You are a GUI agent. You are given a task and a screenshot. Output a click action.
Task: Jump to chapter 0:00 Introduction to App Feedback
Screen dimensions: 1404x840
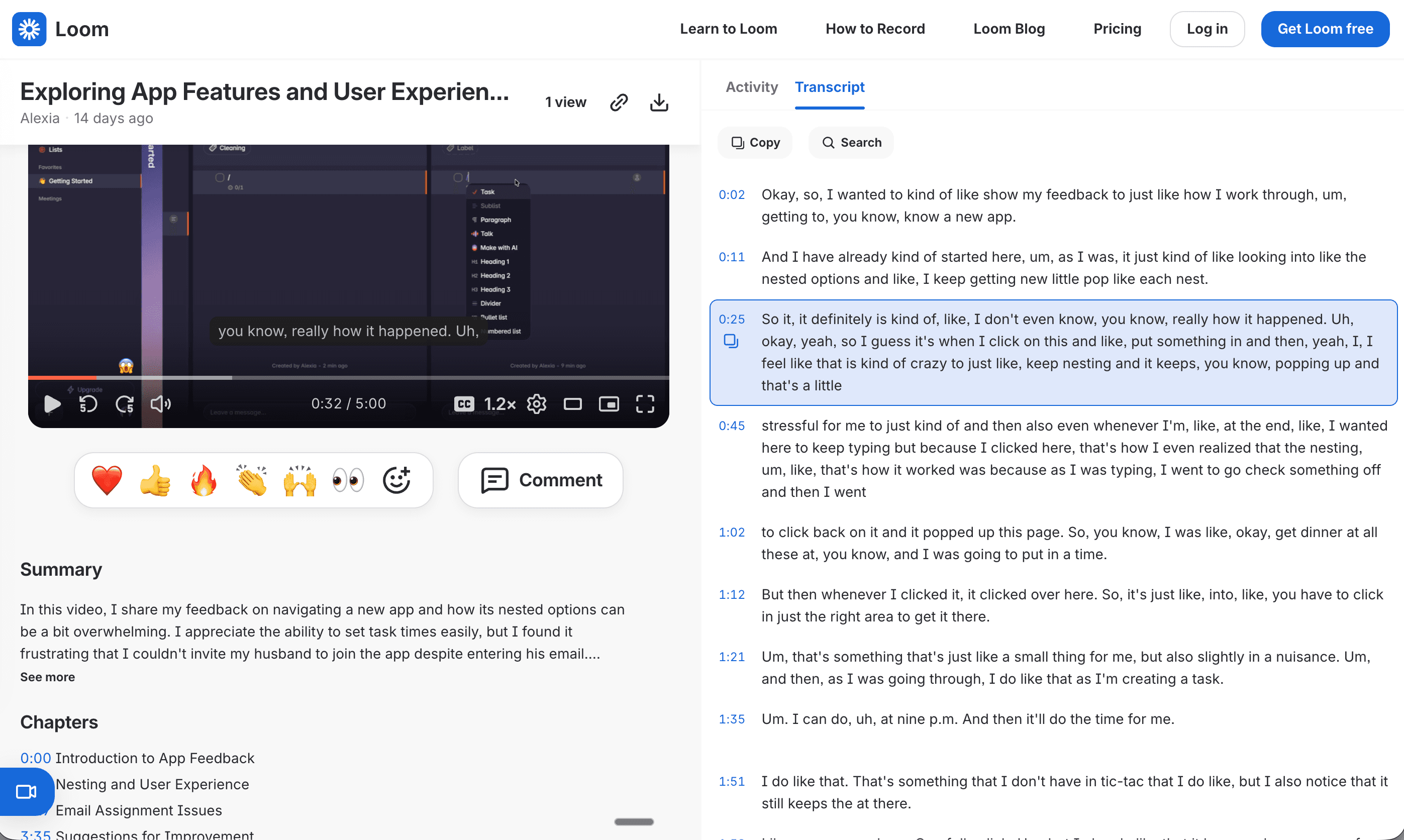[138, 758]
